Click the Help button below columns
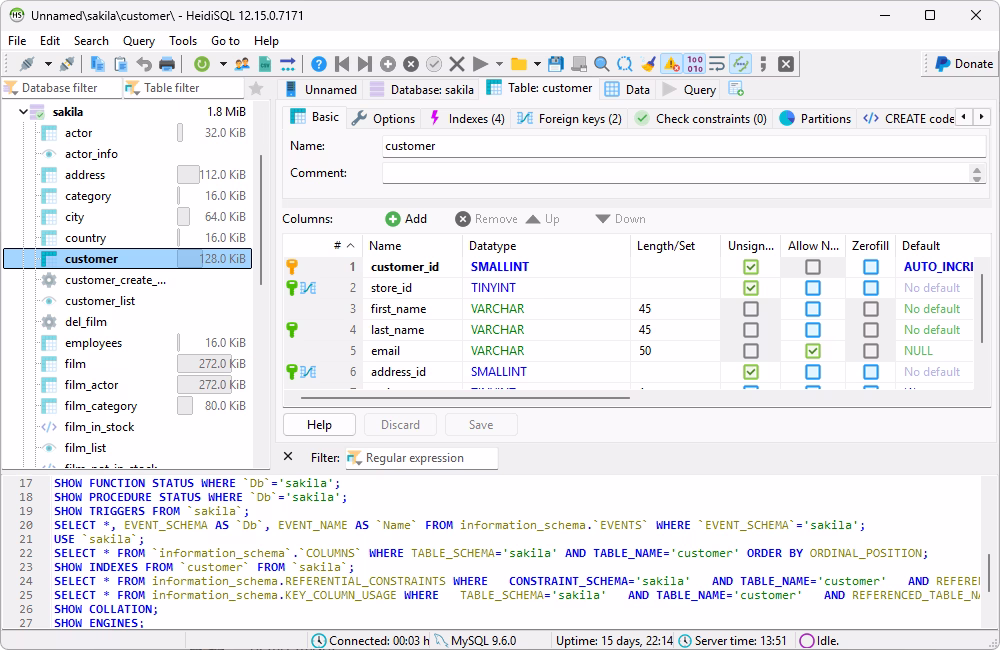Image resolution: width=1000 pixels, height=650 pixels. pyautogui.click(x=319, y=425)
